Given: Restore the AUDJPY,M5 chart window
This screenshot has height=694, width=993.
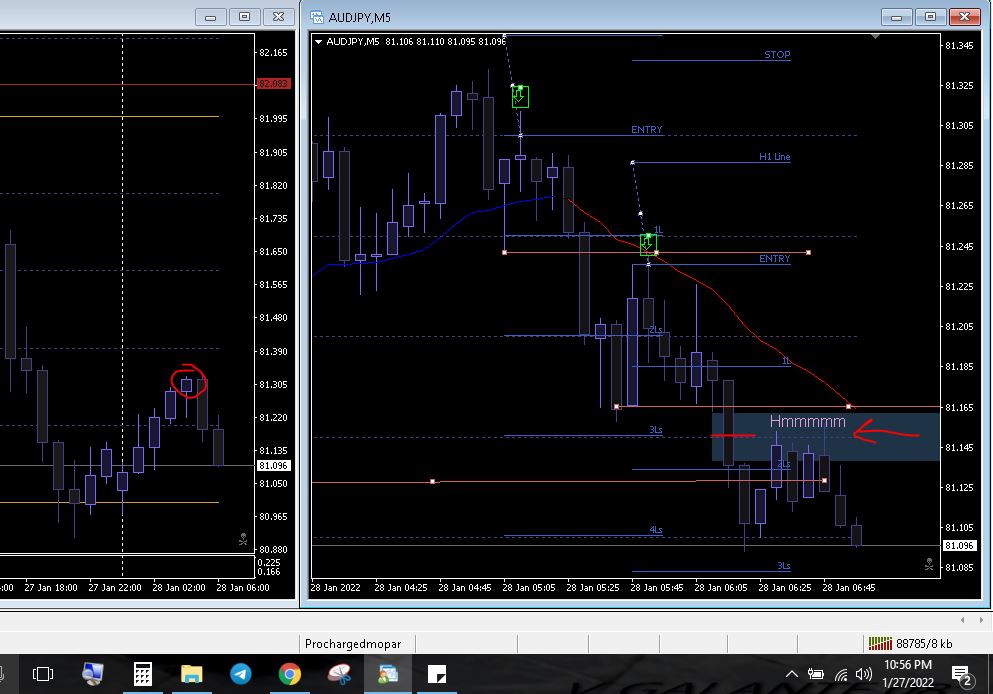Looking at the screenshot, I should point(930,17).
